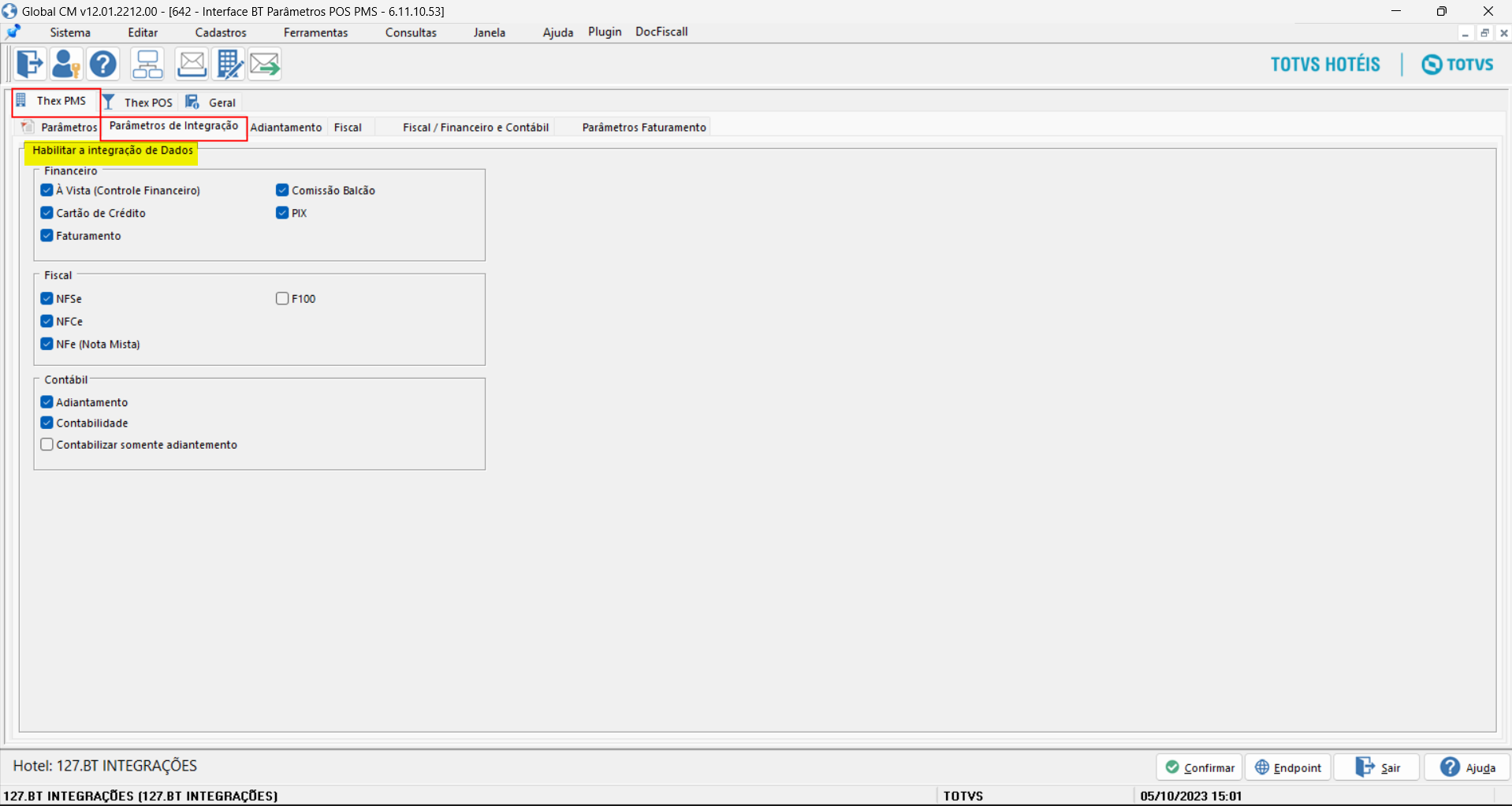The height and width of the screenshot is (806, 1512).
Task: Go to the Adiantamento sub-tab
Action: 286,127
